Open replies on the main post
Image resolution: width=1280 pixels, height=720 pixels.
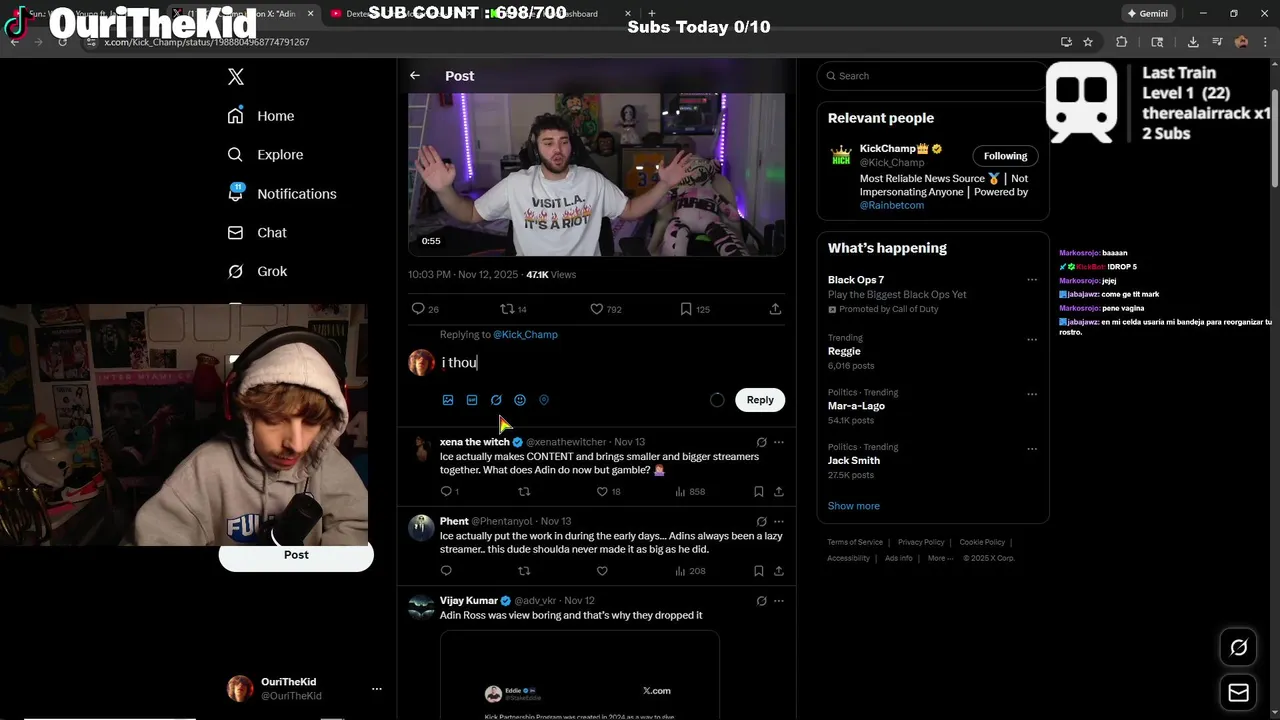point(425,309)
